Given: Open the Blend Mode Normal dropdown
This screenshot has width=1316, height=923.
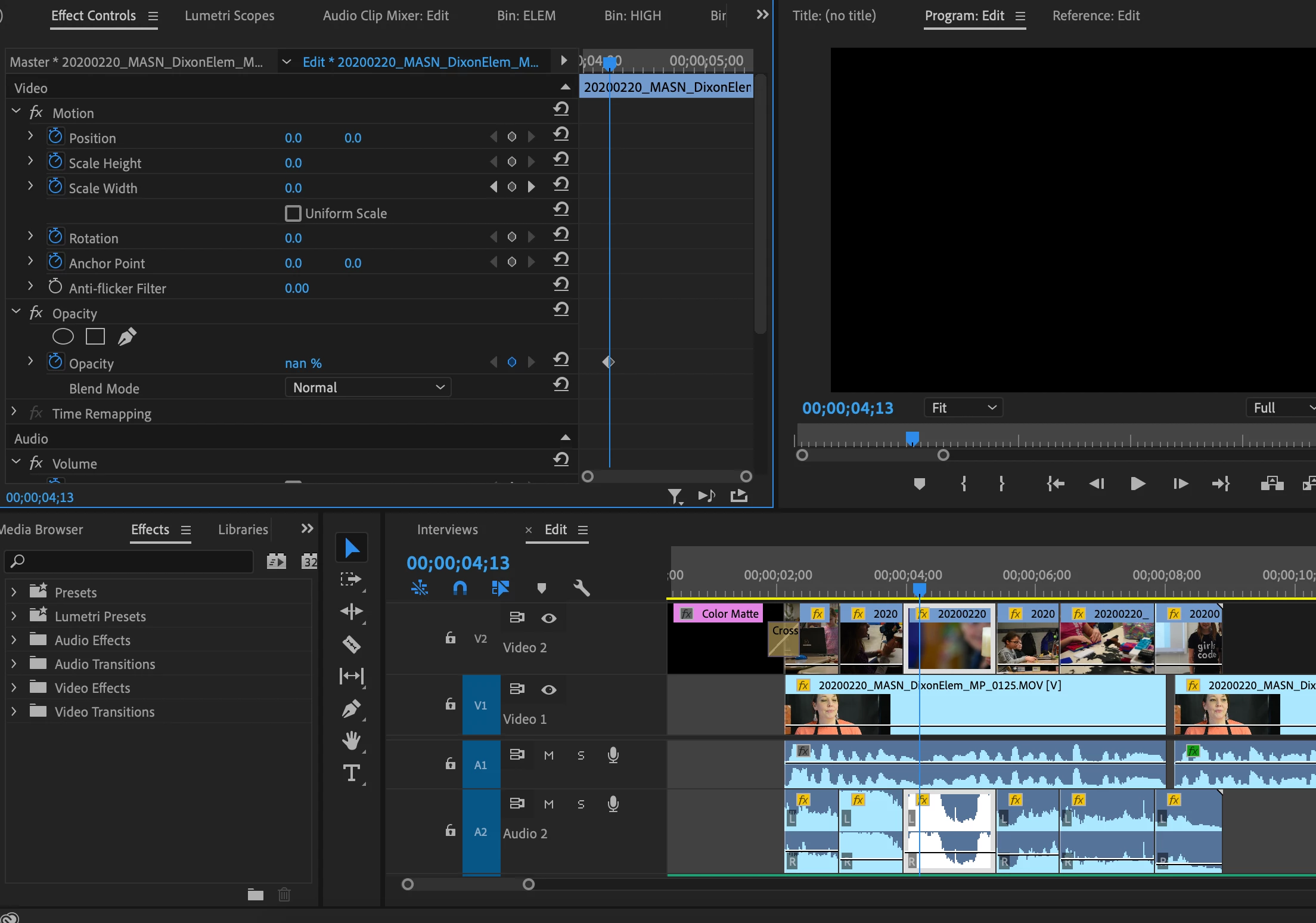Looking at the screenshot, I should [368, 388].
